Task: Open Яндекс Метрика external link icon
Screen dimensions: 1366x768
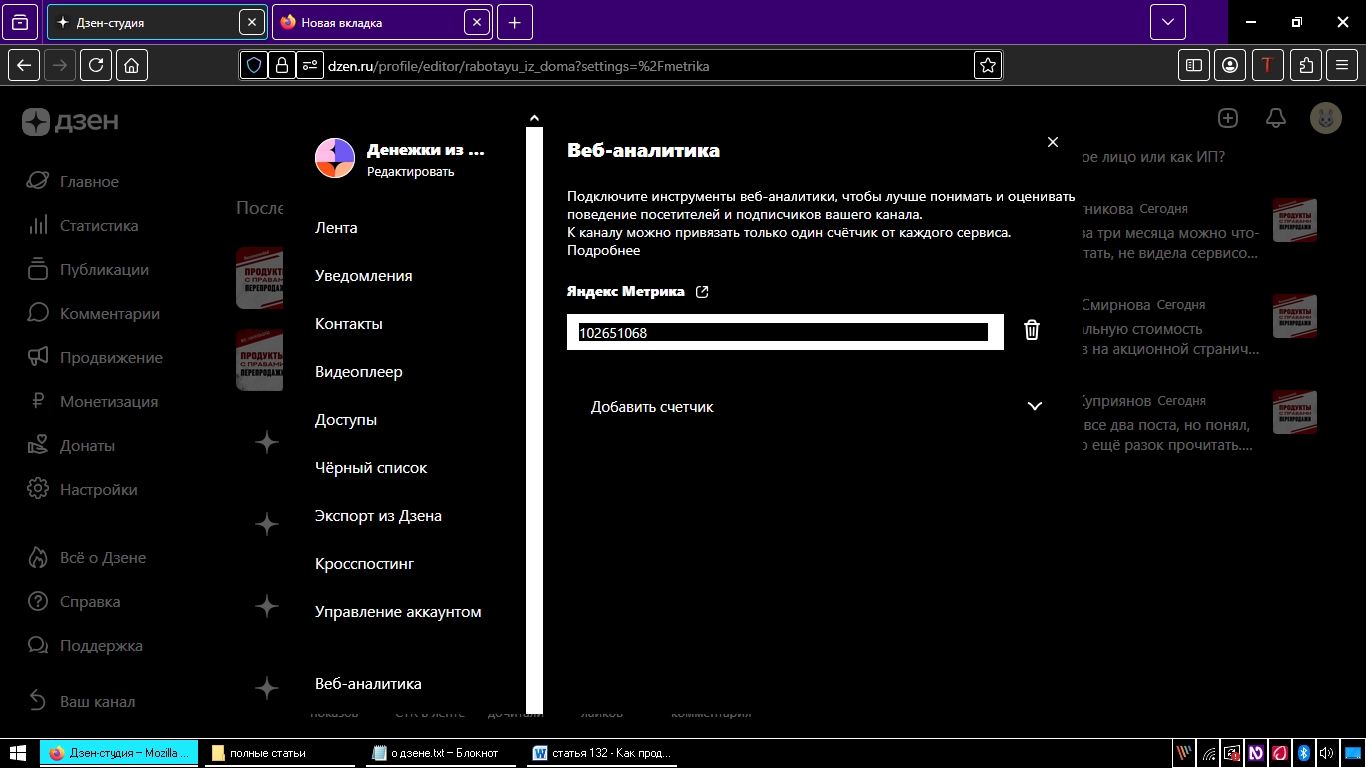Action: pos(702,292)
